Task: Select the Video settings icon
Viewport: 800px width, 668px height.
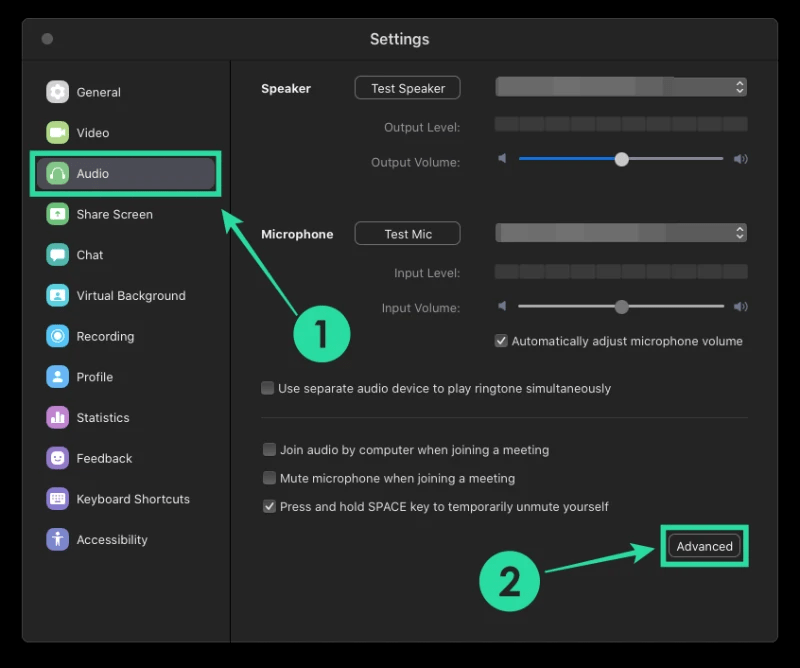Action: pos(60,132)
